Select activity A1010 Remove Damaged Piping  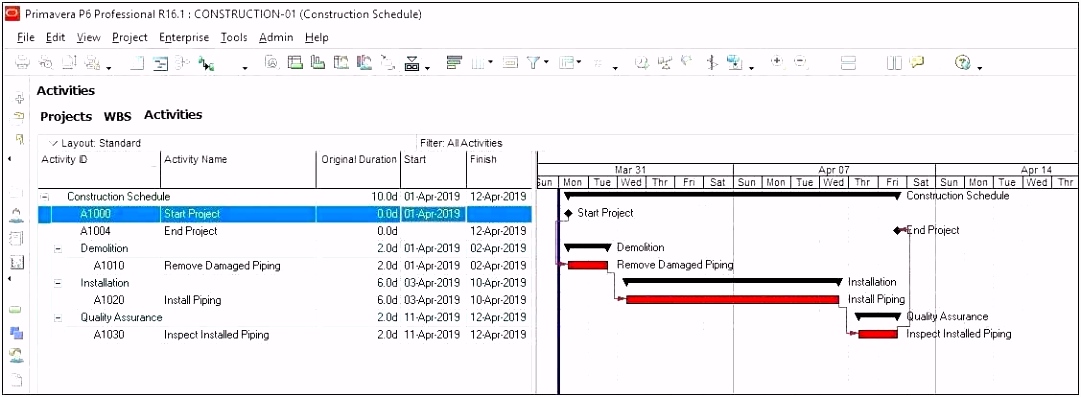(x=285, y=265)
